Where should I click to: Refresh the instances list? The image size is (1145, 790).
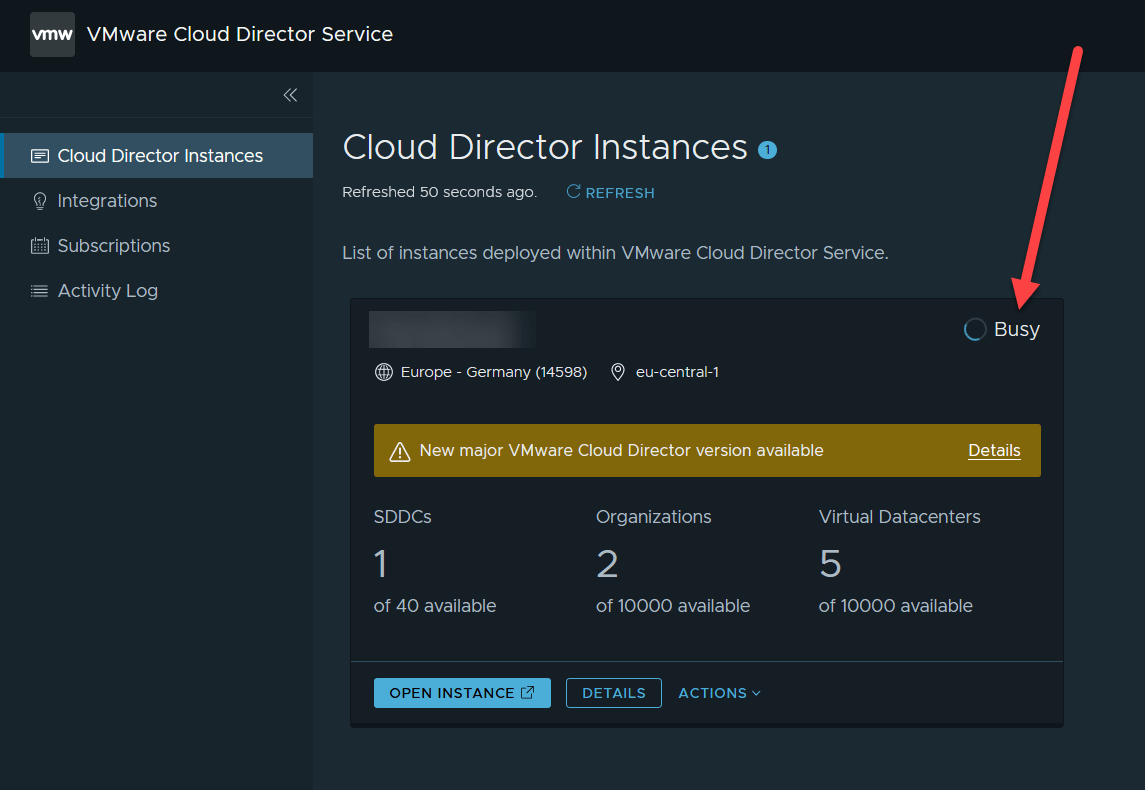[x=610, y=193]
